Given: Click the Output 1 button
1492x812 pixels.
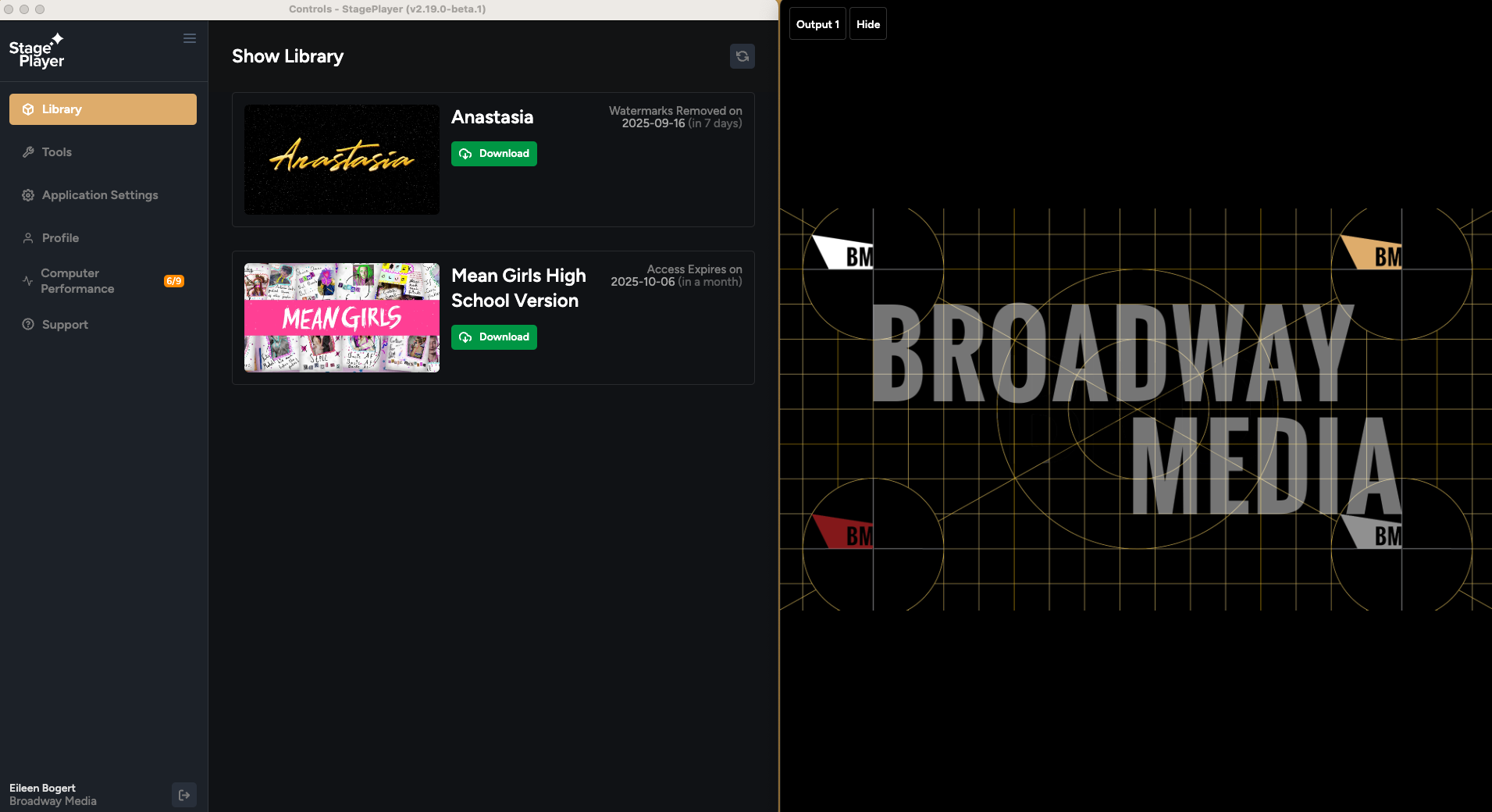Looking at the screenshot, I should 817,24.
